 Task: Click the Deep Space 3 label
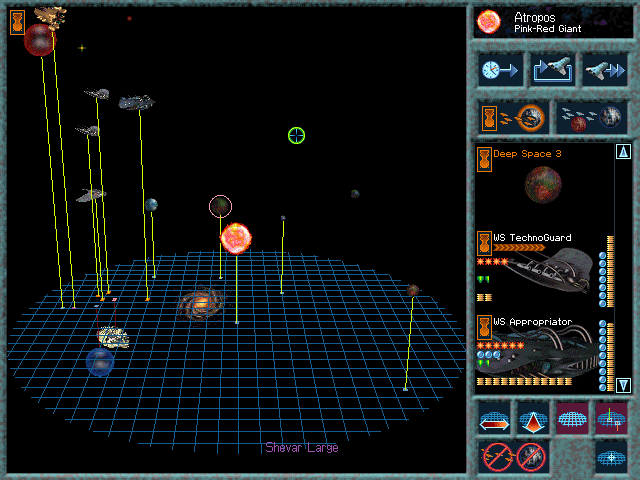[527, 154]
